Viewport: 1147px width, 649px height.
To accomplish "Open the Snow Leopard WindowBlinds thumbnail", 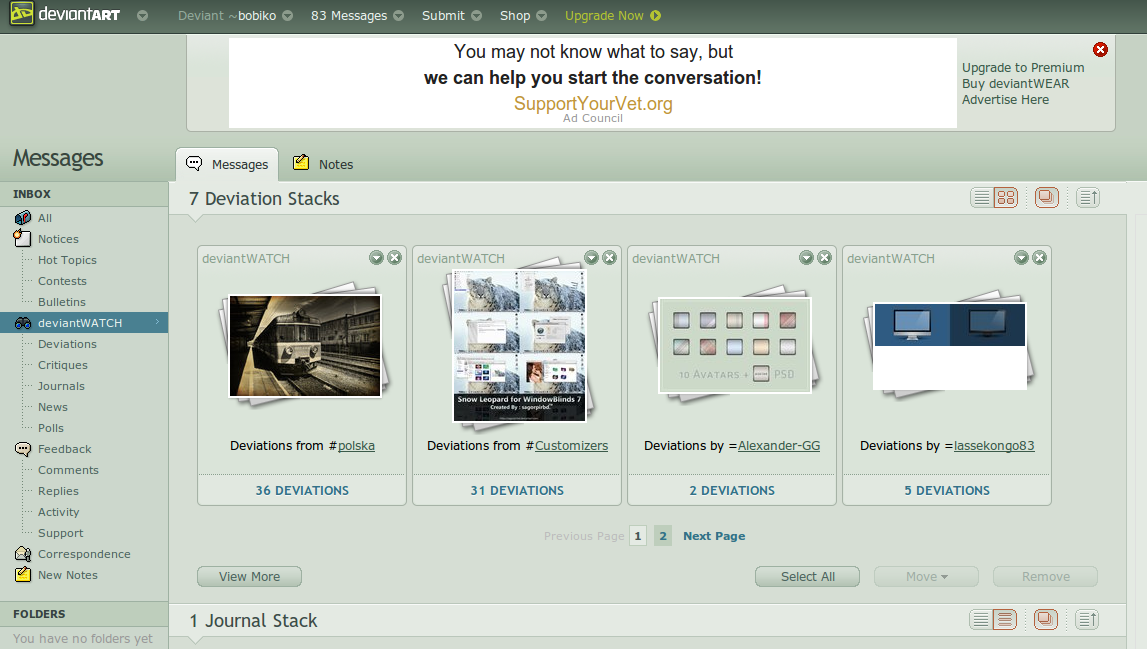I will pyautogui.click(x=519, y=345).
